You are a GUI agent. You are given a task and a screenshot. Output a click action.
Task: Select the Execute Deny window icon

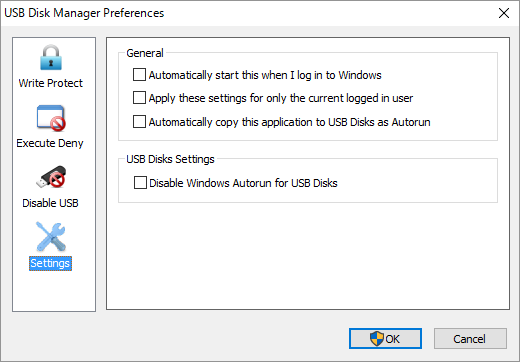tap(51, 118)
